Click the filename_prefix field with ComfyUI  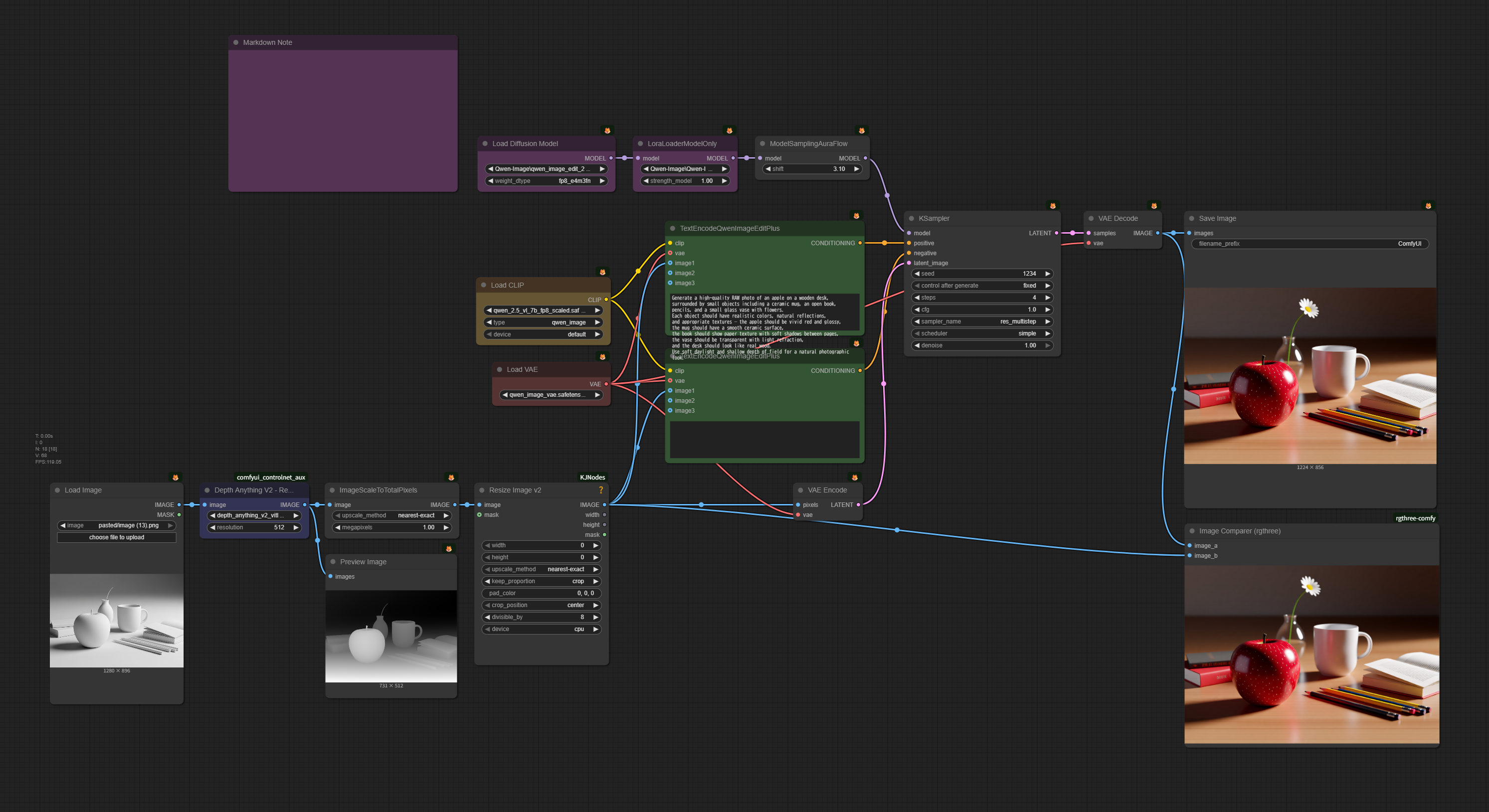point(1309,244)
